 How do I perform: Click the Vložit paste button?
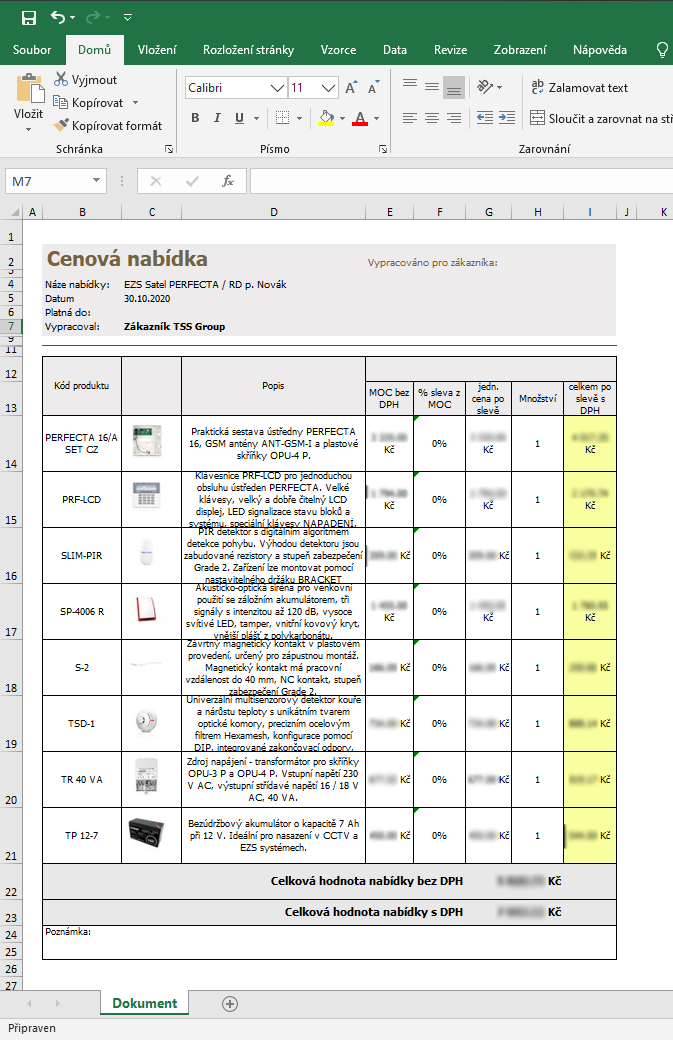(28, 100)
